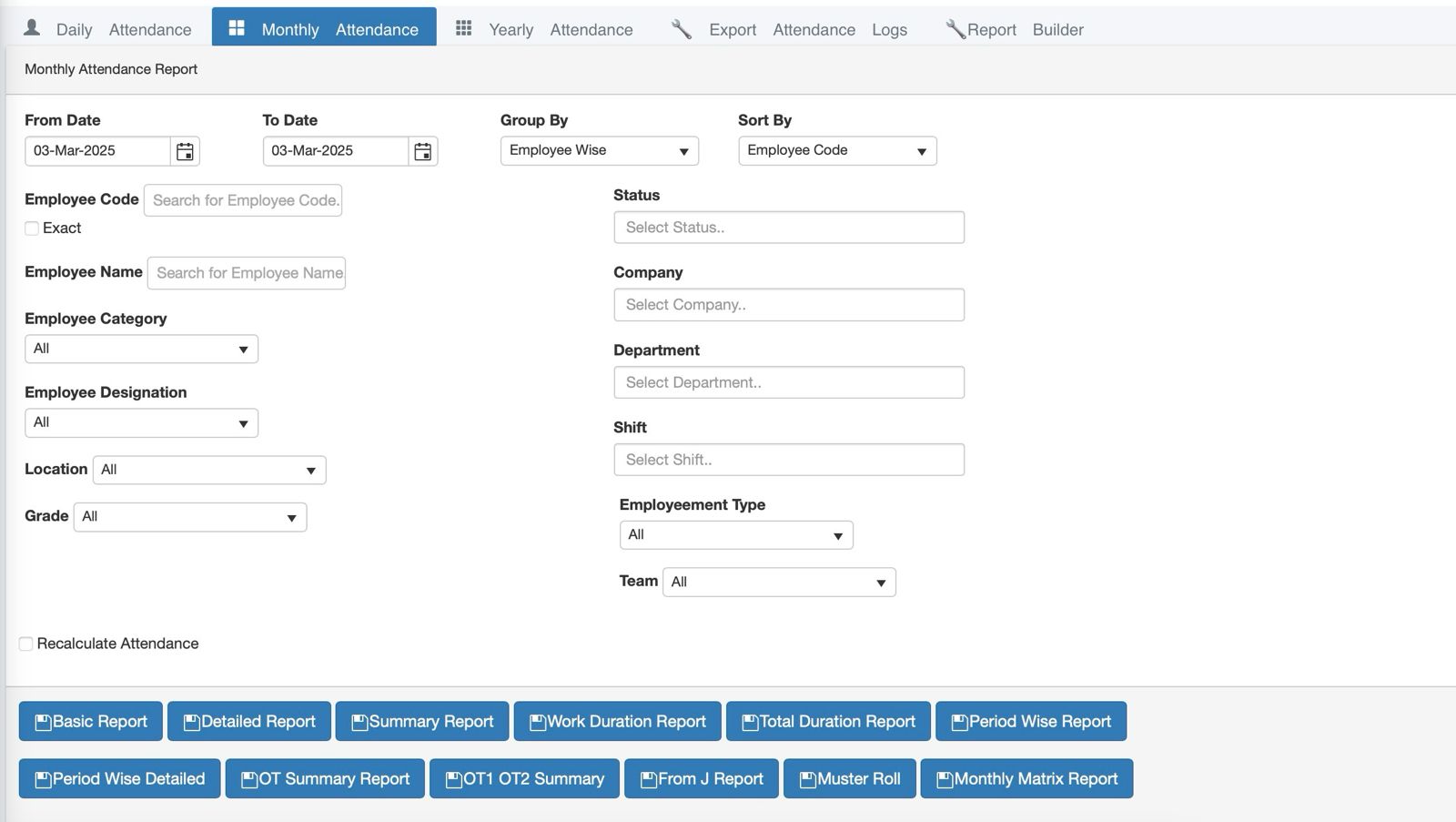Open the To Date calendar picker icon
The width and height of the screenshot is (1456, 822).
click(x=422, y=151)
